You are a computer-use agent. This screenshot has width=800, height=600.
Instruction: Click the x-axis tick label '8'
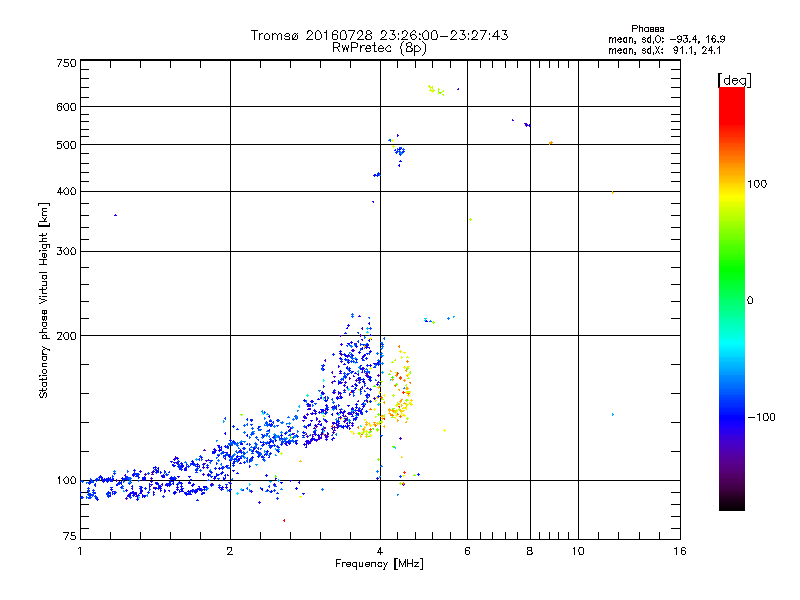pyautogui.click(x=530, y=551)
